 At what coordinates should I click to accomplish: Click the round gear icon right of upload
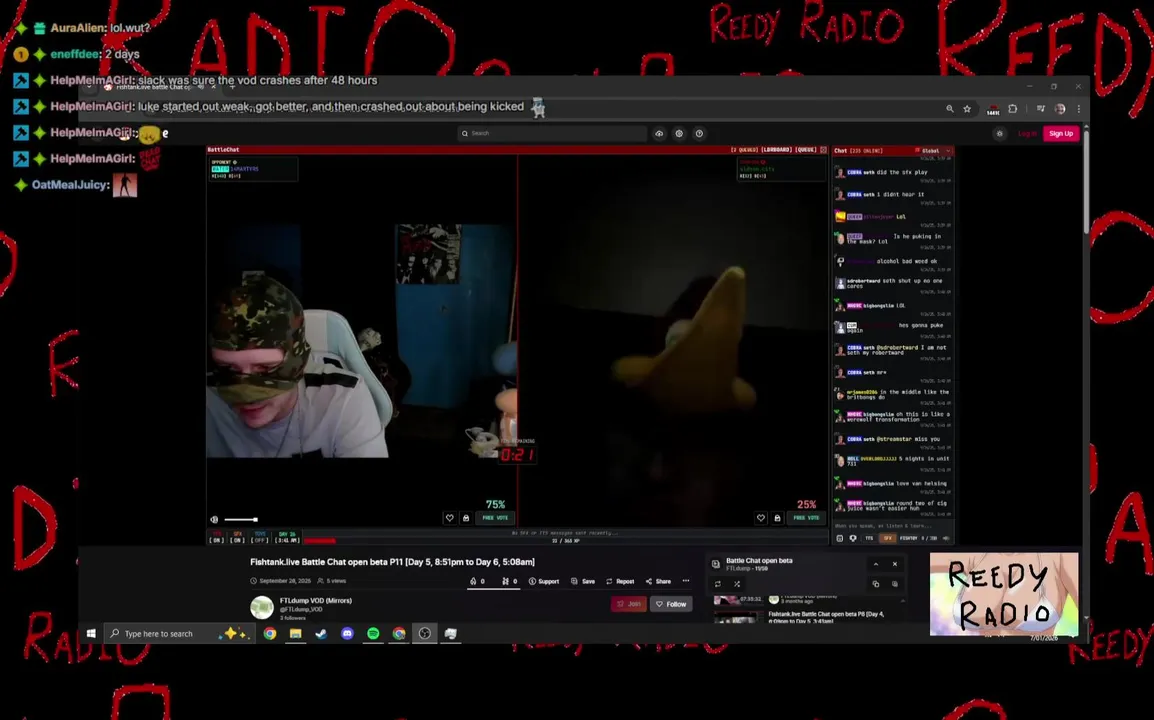pos(679,133)
